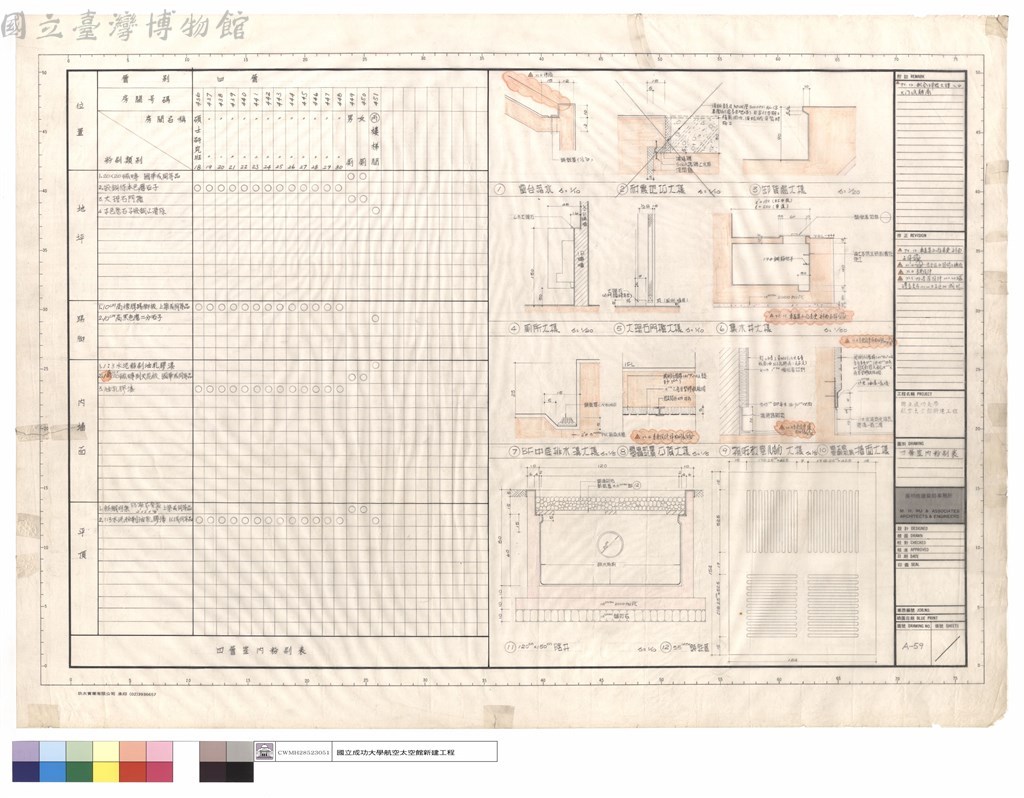Click the 粉刷類別 header label

tap(123, 160)
